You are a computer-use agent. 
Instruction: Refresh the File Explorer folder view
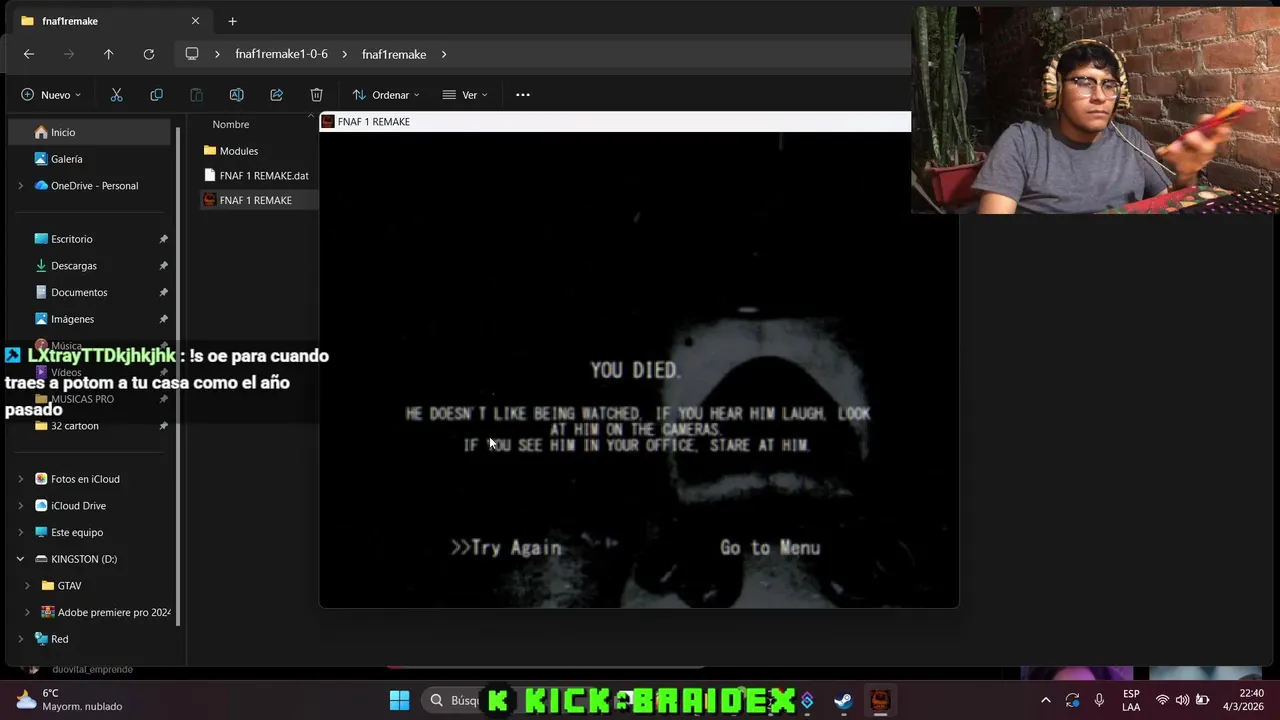click(x=149, y=54)
